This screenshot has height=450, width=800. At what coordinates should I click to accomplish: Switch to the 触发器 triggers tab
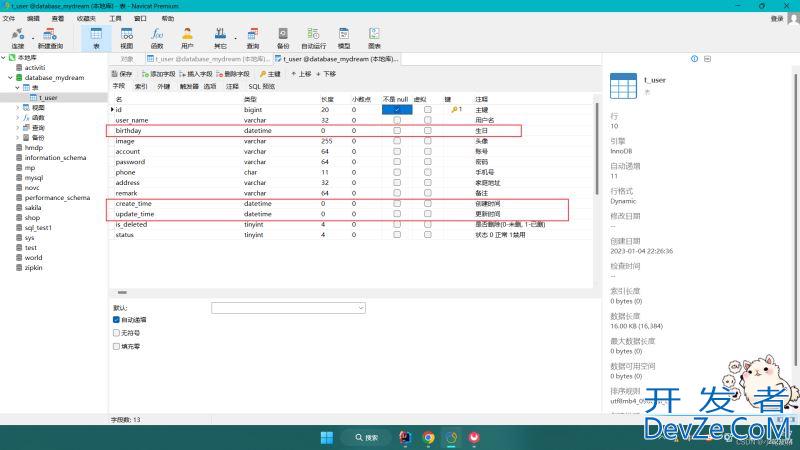(189, 86)
